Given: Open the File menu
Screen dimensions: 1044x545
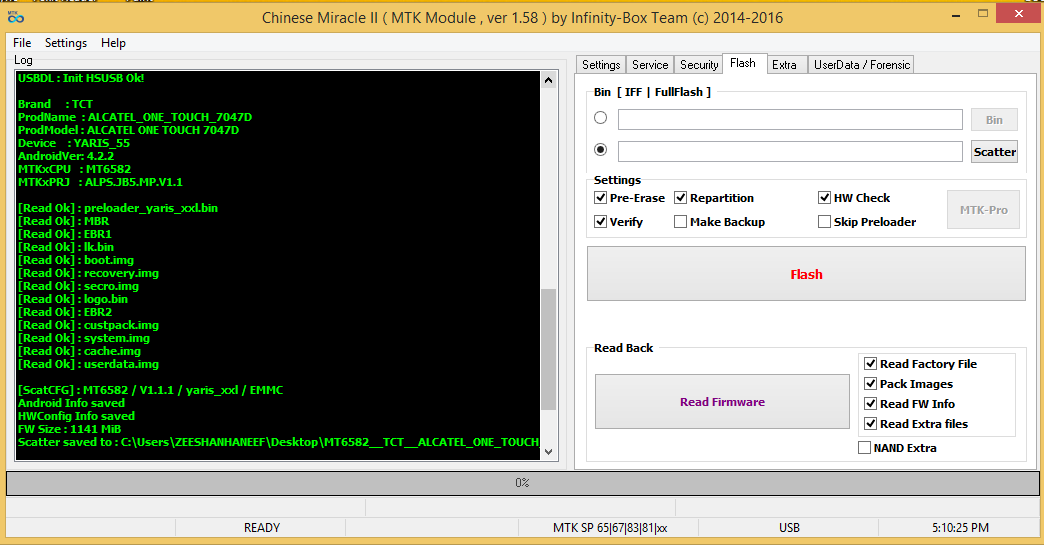Looking at the screenshot, I should [22, 43].
